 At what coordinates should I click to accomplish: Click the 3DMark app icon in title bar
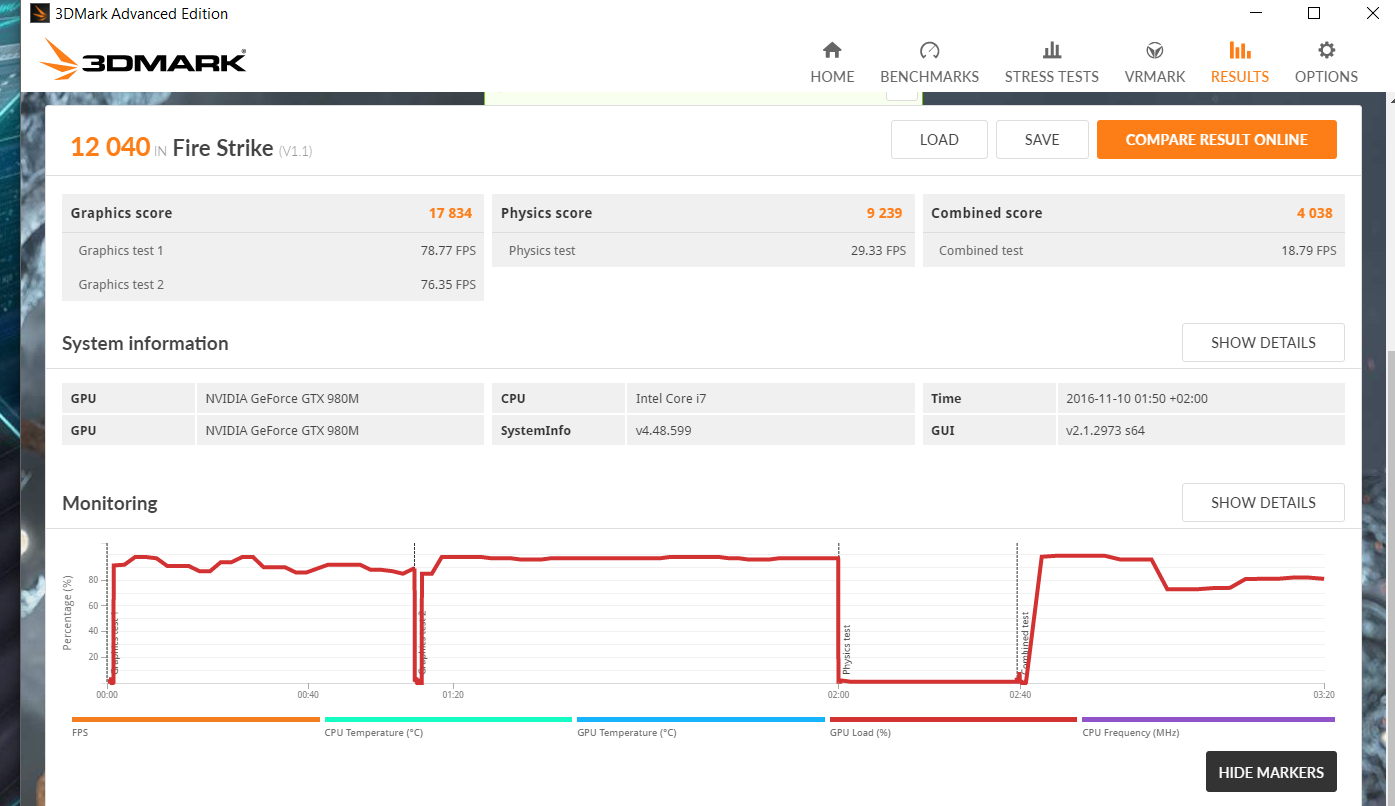coord(40,13)
